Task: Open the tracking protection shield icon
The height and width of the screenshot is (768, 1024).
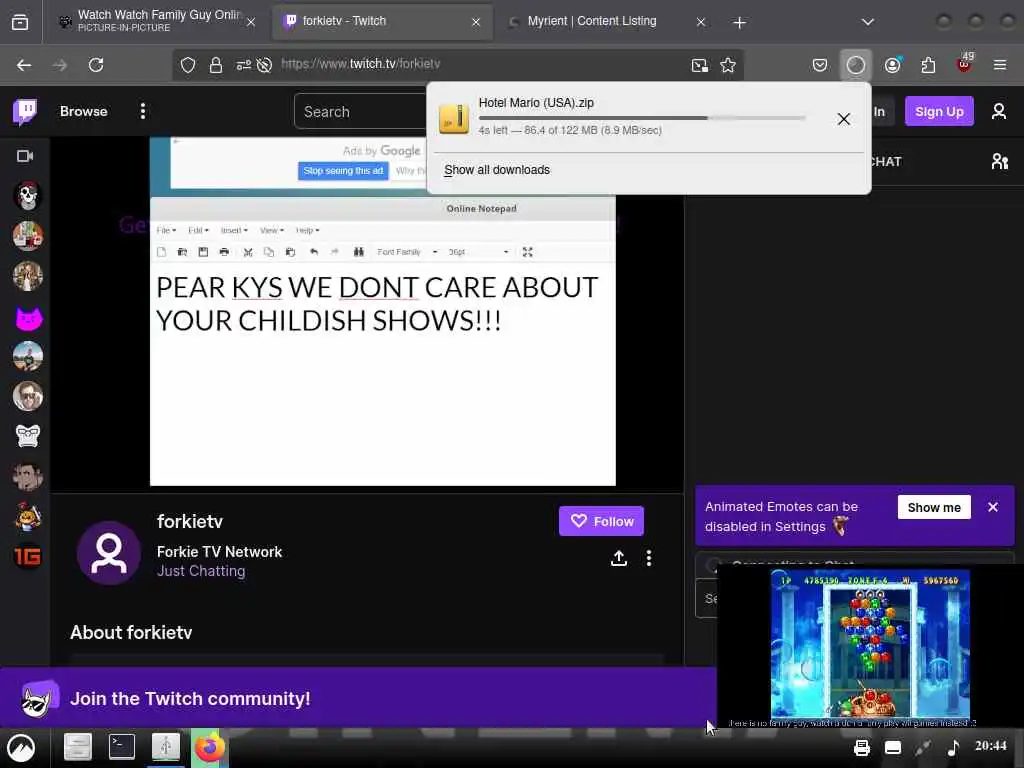Action: point(188,65)
